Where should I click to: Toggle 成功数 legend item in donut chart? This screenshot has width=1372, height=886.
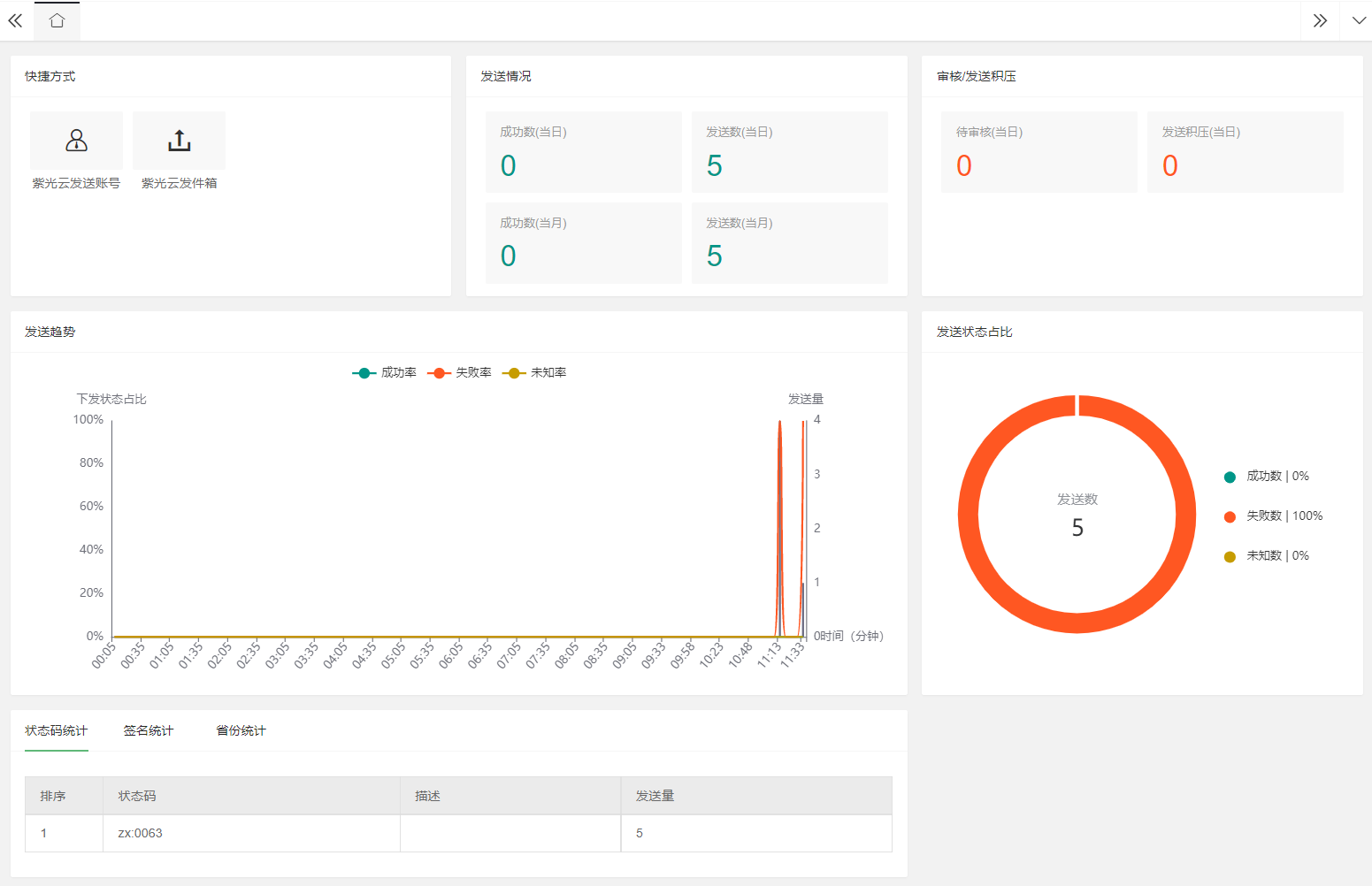pyautogui.click(x=1266, y=477)
